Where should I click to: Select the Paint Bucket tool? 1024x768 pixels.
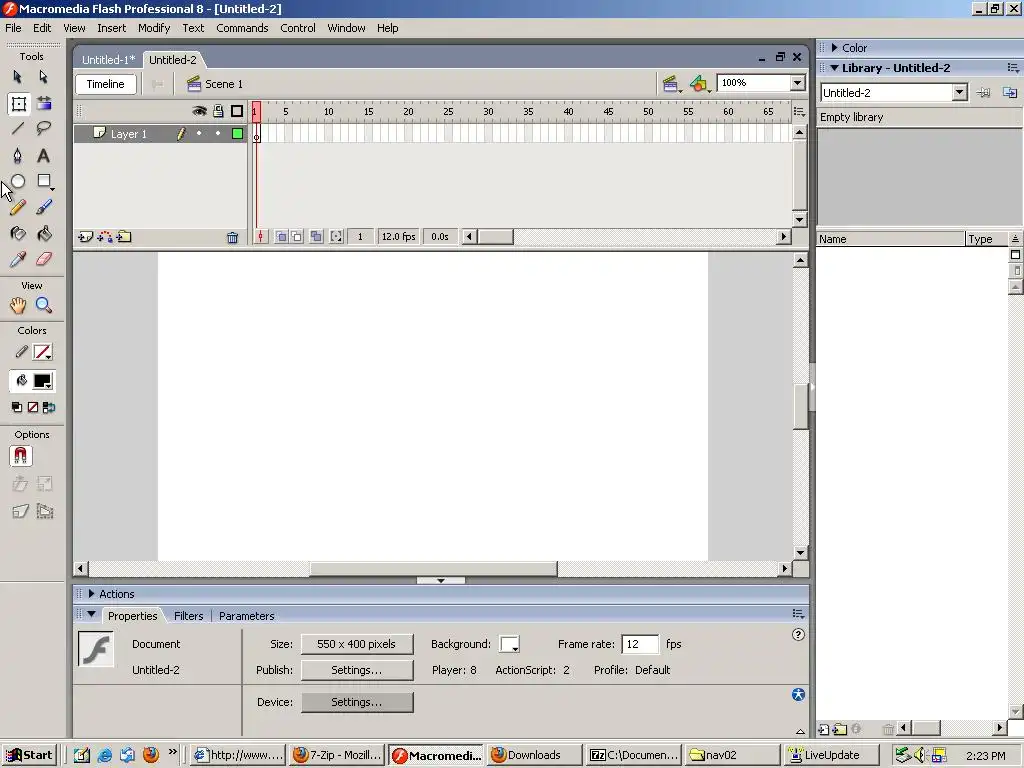pyautogui.click(x=44, y=233)
